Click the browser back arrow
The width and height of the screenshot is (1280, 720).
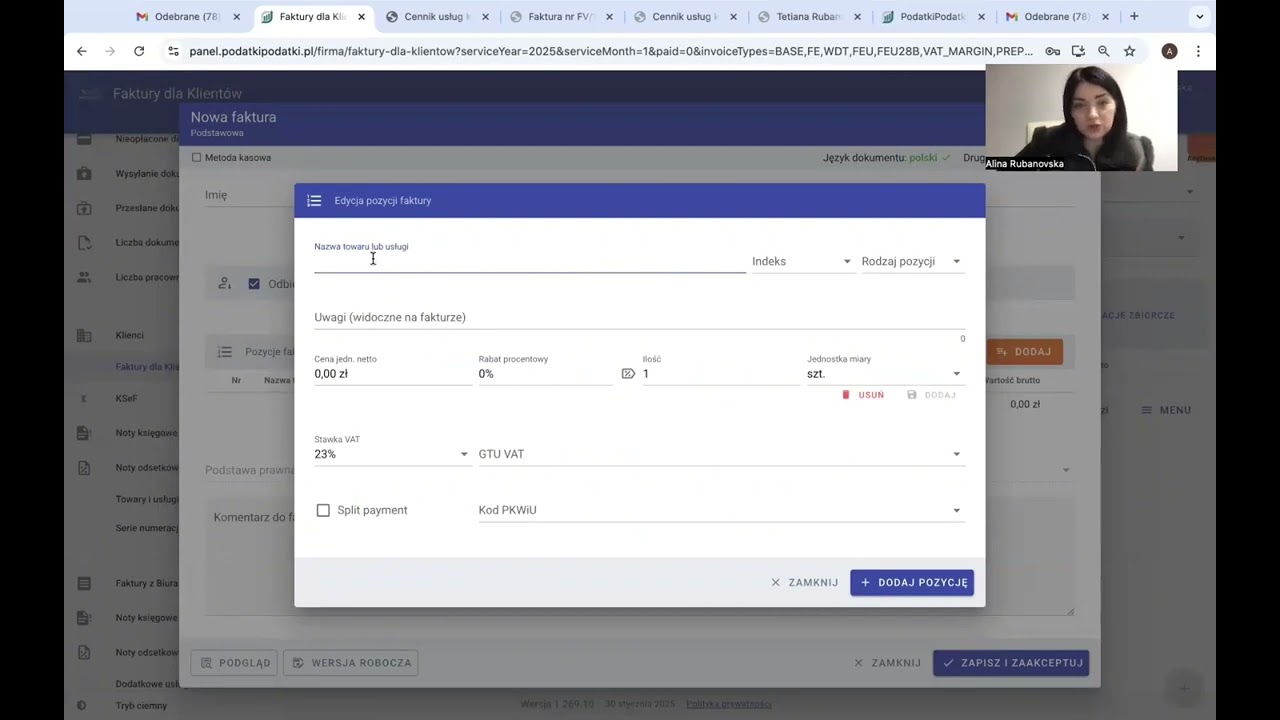[82, 51]
